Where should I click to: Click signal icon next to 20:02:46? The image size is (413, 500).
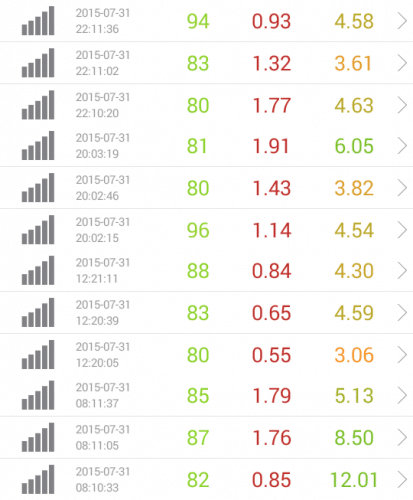pos(38,187)
